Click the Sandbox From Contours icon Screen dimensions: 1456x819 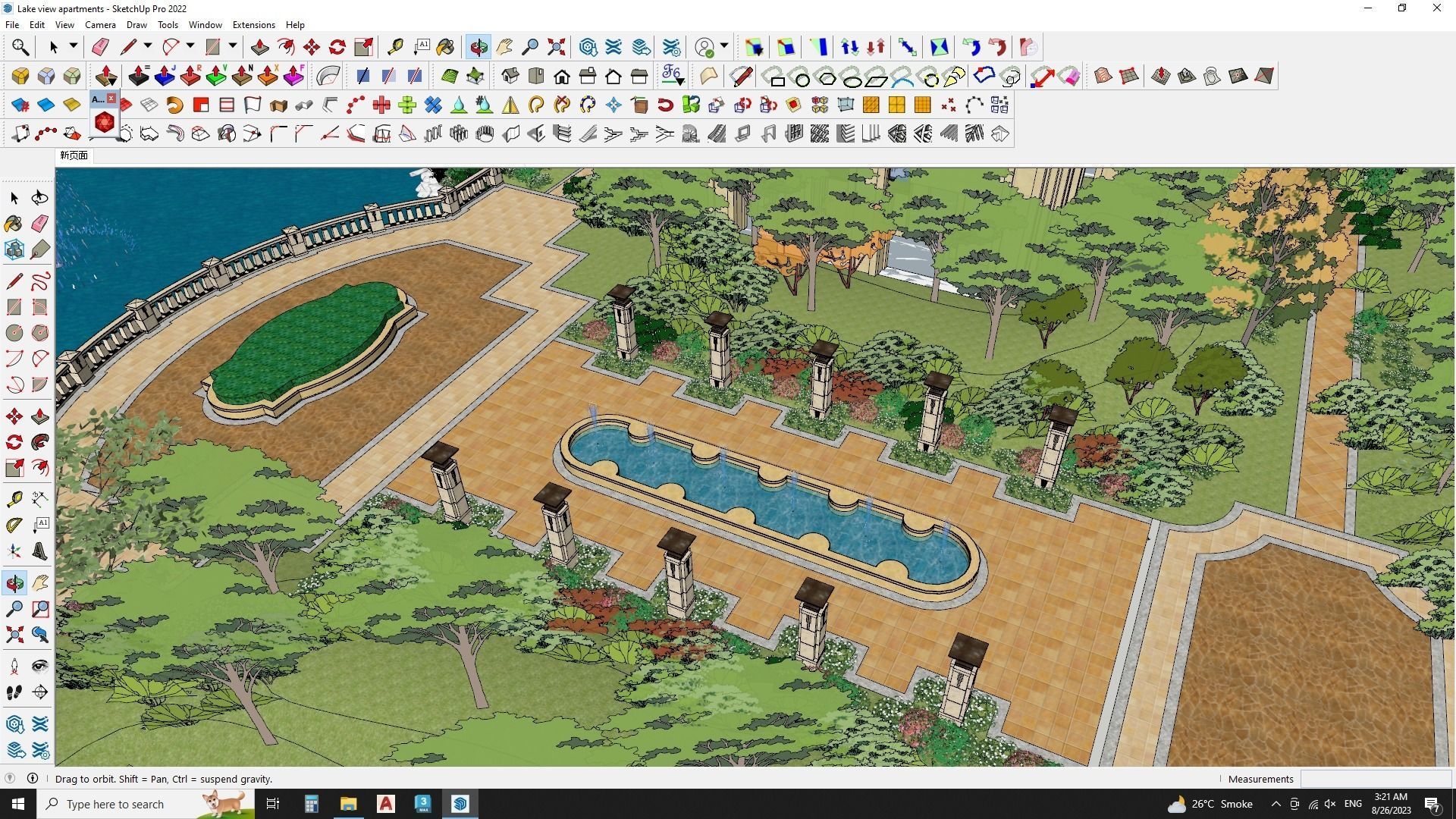coord(1103,76)
